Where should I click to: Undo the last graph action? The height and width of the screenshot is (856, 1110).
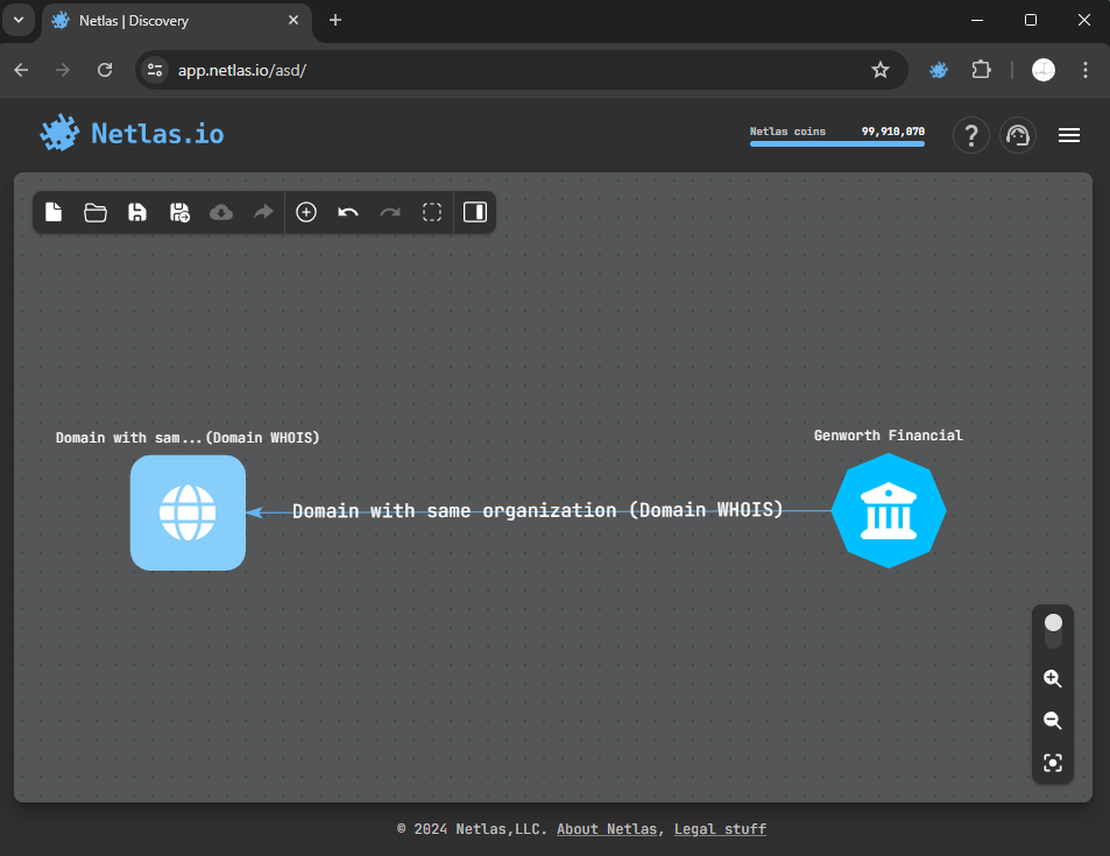click(x=348, y=212)
